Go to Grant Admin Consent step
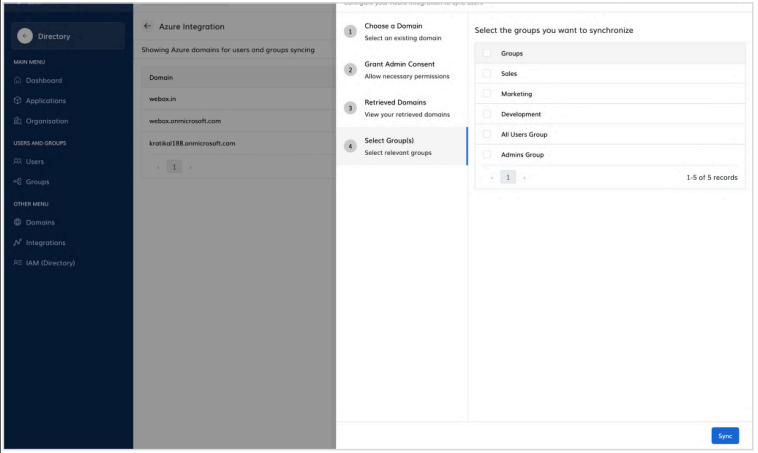This screenshot has height=453, width=758. [400, 70]
